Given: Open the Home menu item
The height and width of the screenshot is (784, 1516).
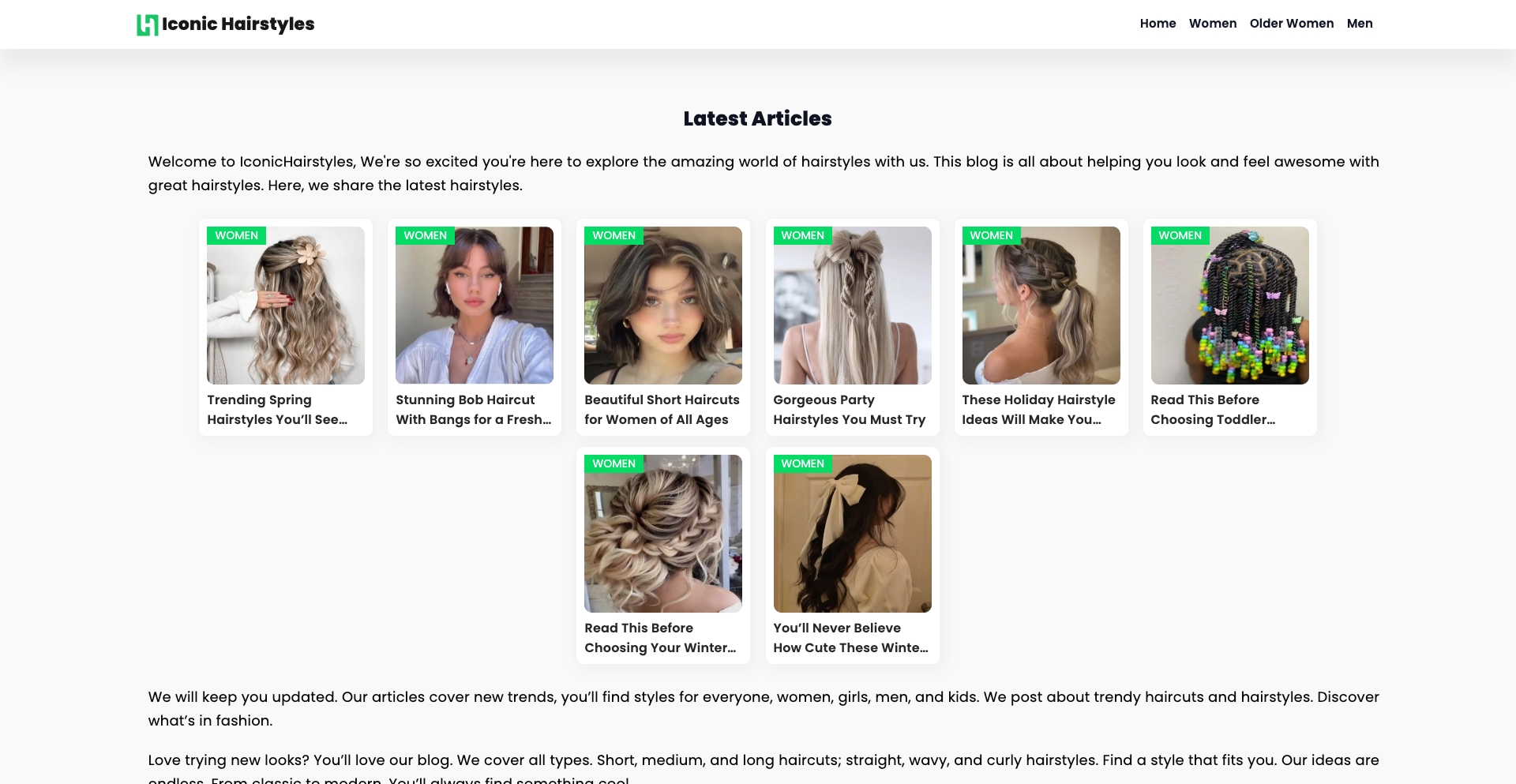Looking at the screenshot, I should [x=1158, y=24].
